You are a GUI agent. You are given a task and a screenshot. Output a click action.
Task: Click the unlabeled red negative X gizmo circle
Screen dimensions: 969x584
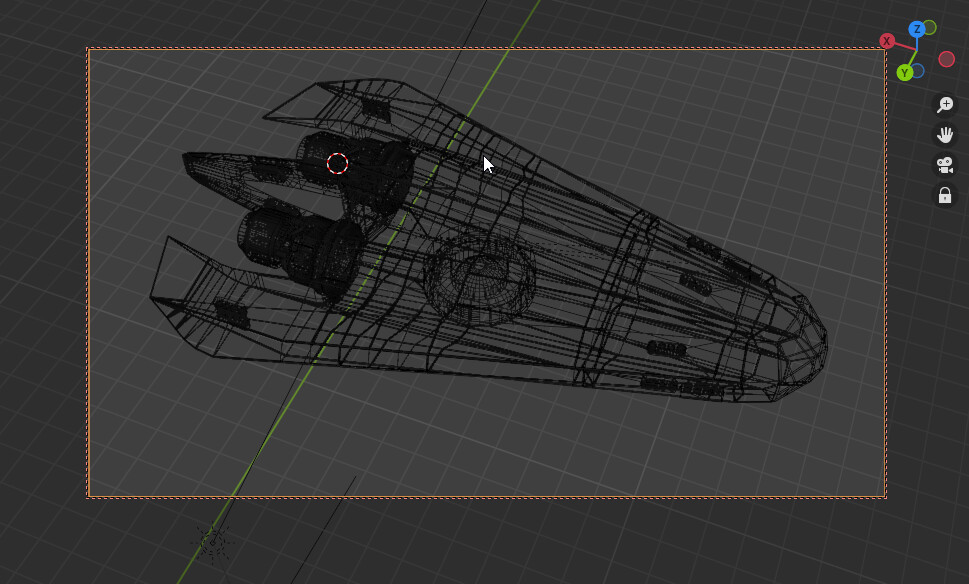click(947, 59)
